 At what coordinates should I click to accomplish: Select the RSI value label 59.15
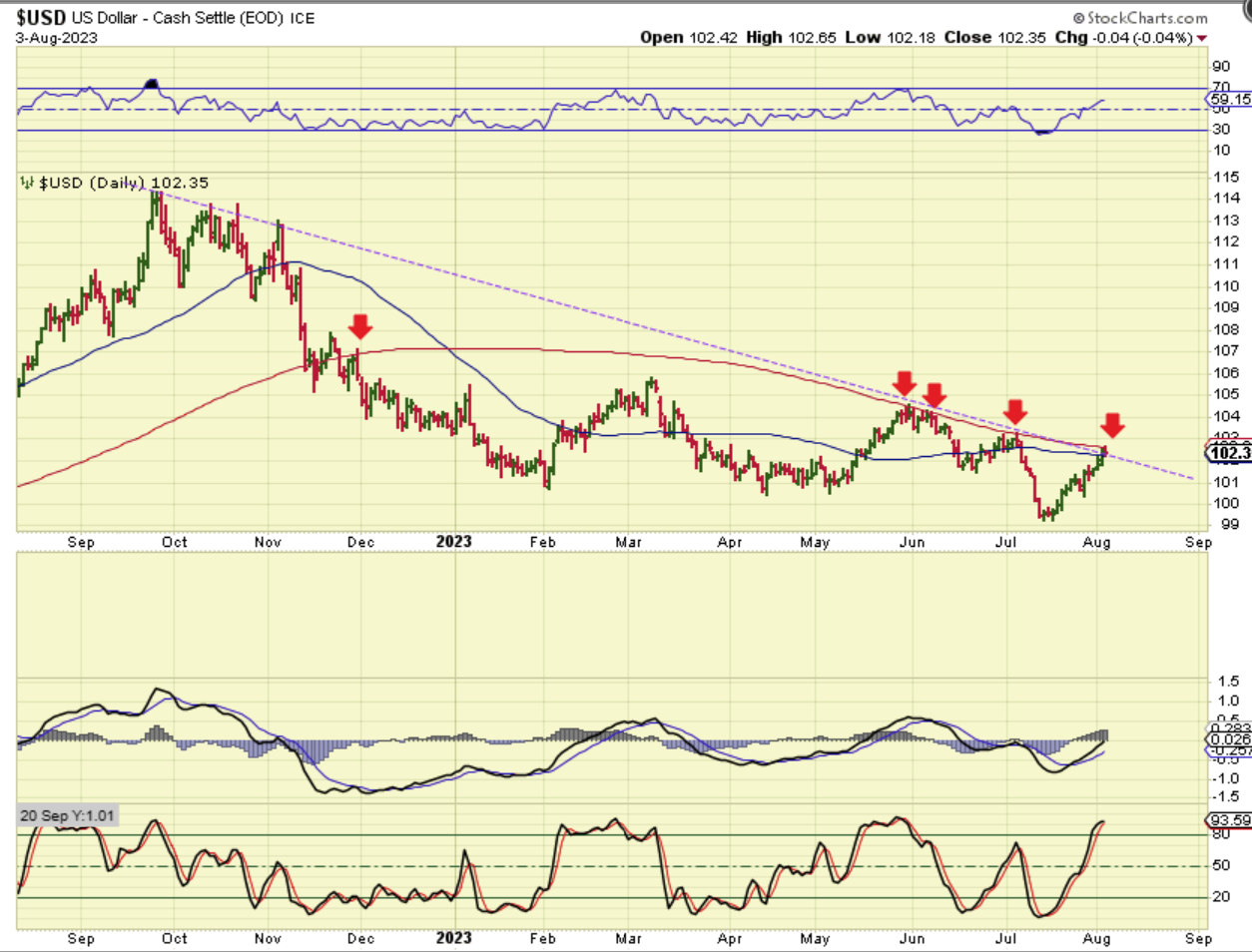pos(1229,99)
